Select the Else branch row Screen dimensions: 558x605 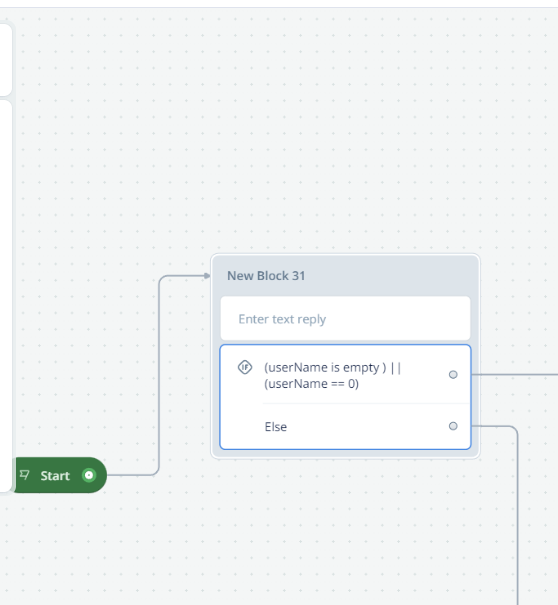345,426
